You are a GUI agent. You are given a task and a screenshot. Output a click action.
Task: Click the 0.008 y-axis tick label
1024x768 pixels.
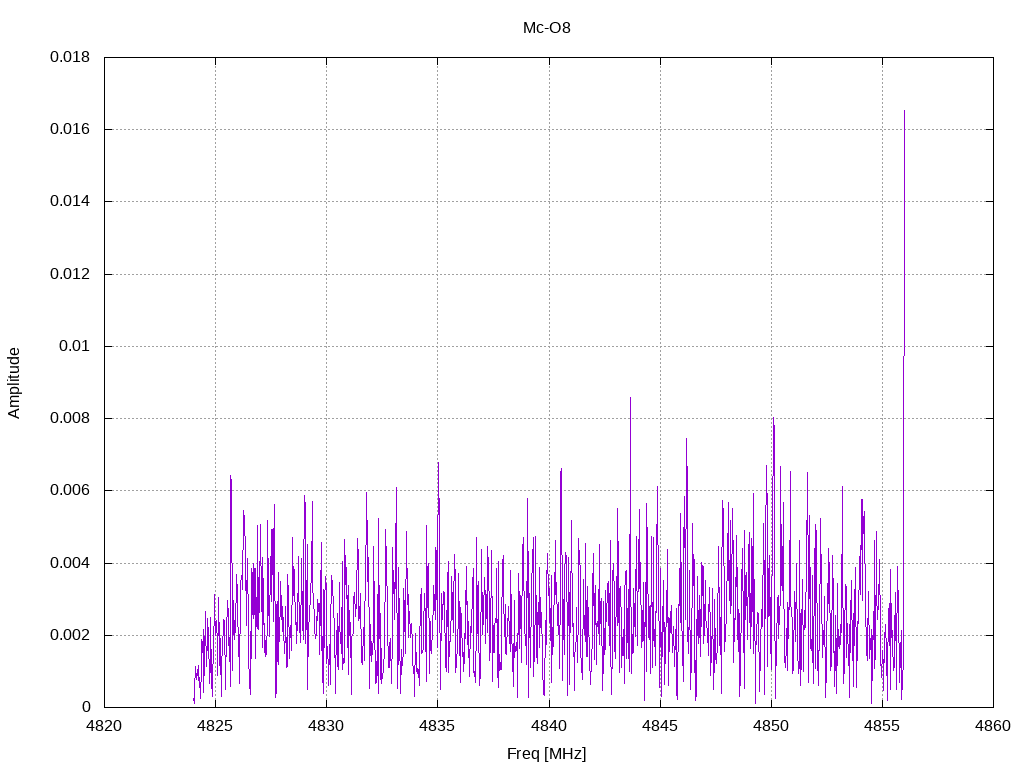click(x=70, y=418)
